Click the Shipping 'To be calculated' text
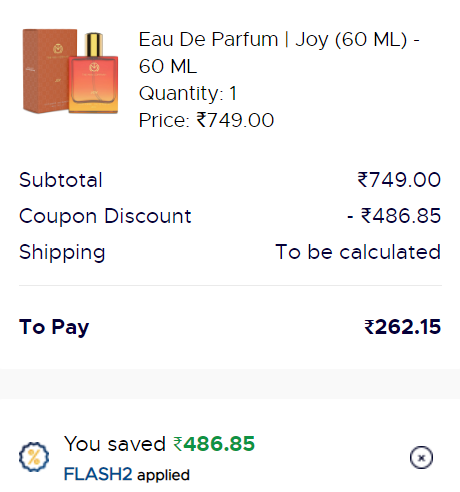Image resolution: width=460 pixels, height=492 pixels. tap(358, 252)
